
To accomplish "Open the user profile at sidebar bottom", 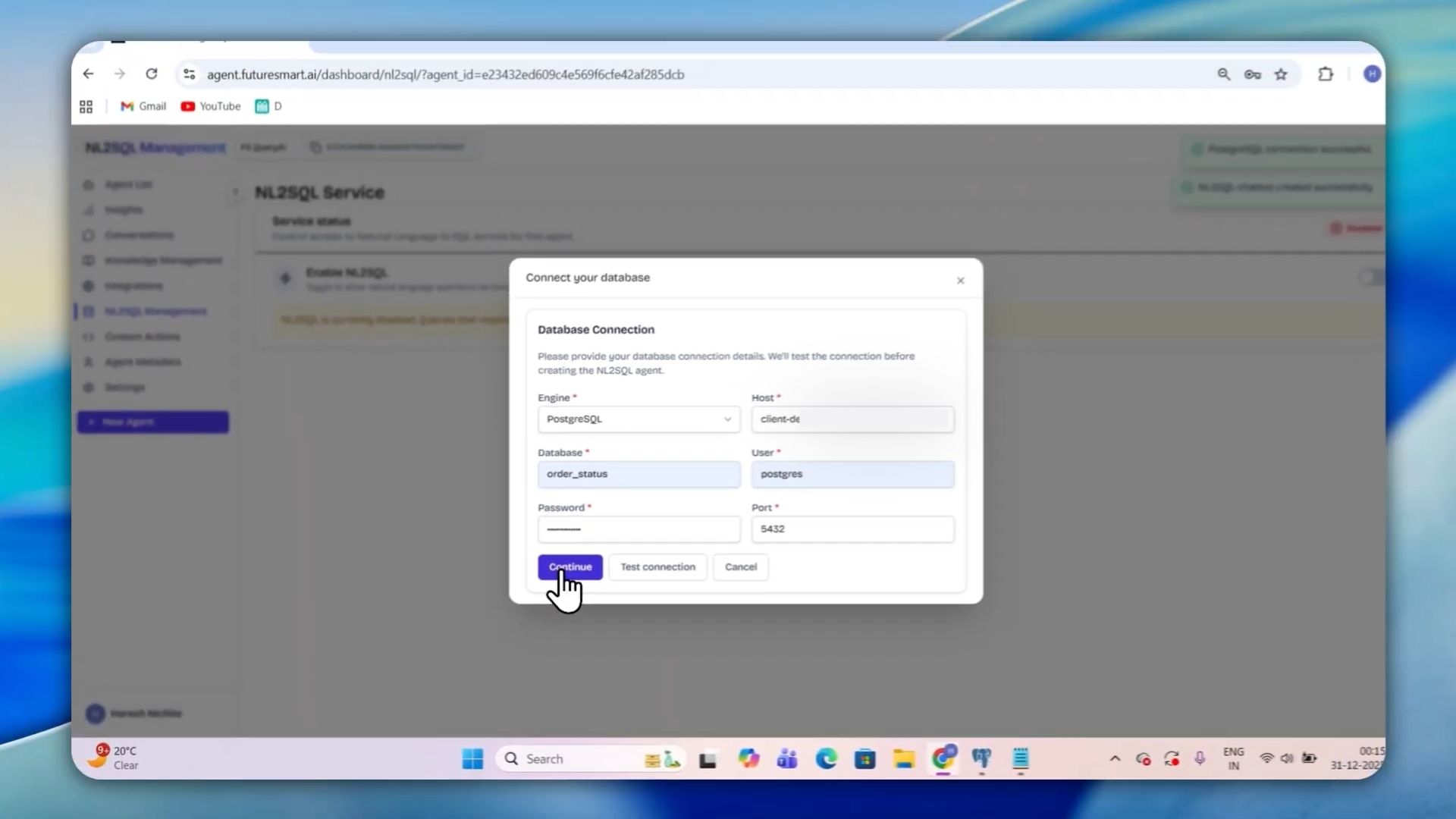I will tap(135, 713).
